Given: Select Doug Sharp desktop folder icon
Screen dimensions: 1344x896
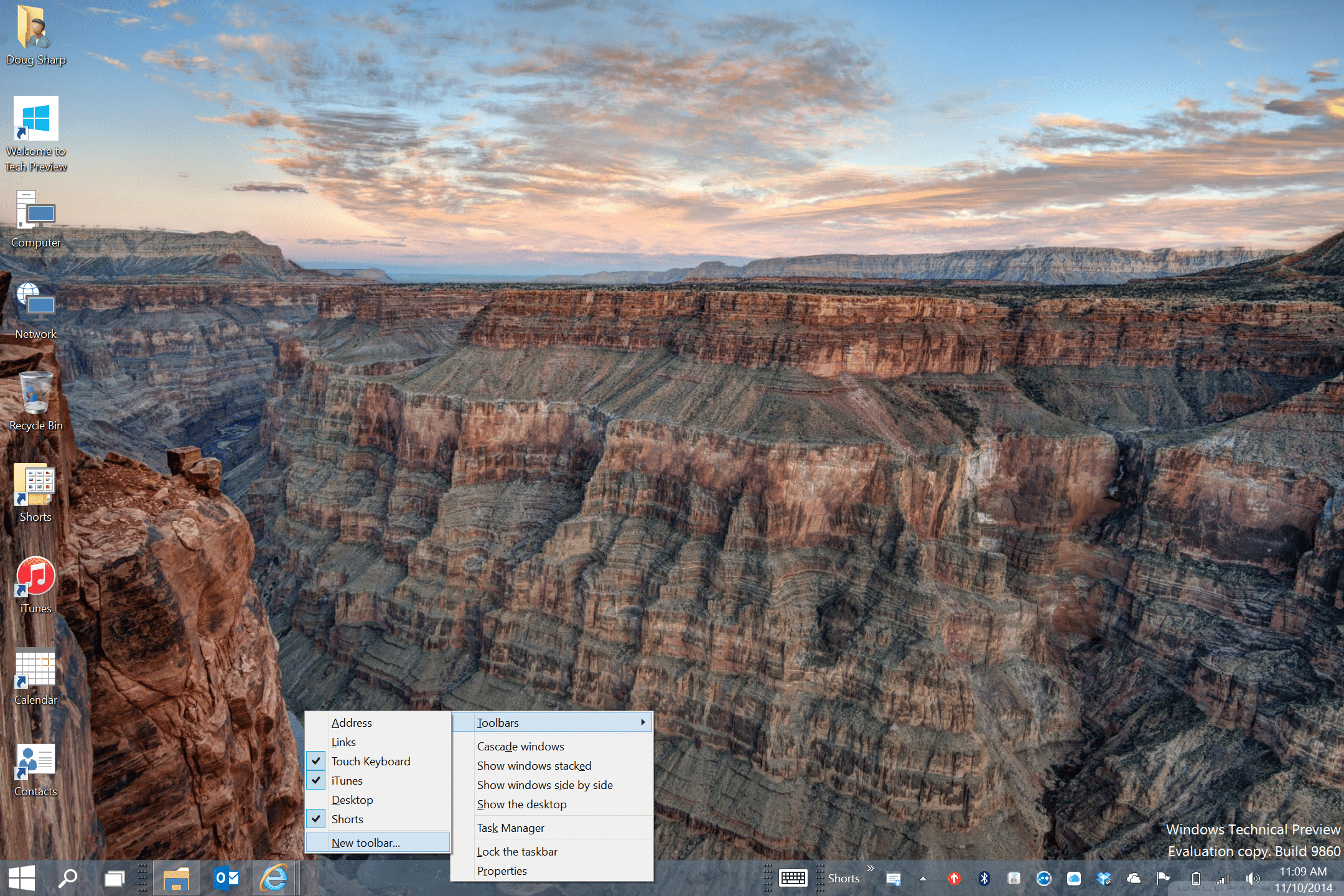Looking at the screenshot, I should click(x=36, y=35).
